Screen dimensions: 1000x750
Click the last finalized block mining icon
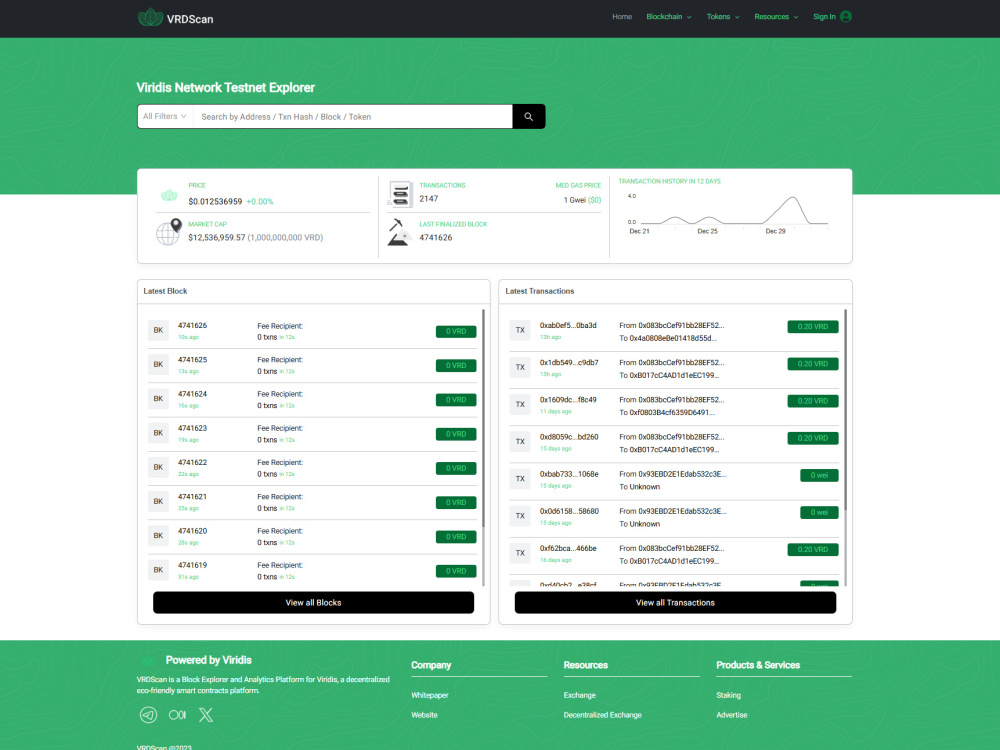(x=399, y=232)
